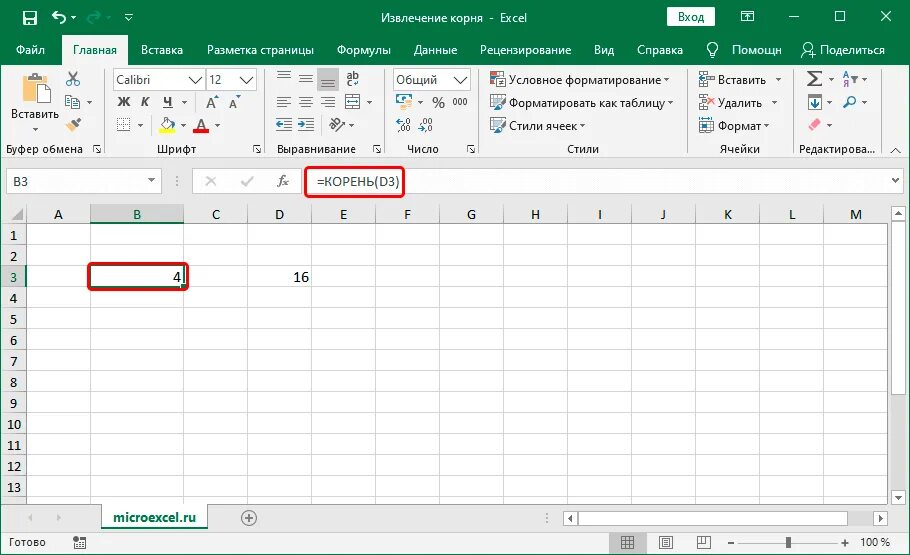Open Find and Select magnifier
Image resolution: width=910 pixels, height=555 pixels.
[850, 102]
